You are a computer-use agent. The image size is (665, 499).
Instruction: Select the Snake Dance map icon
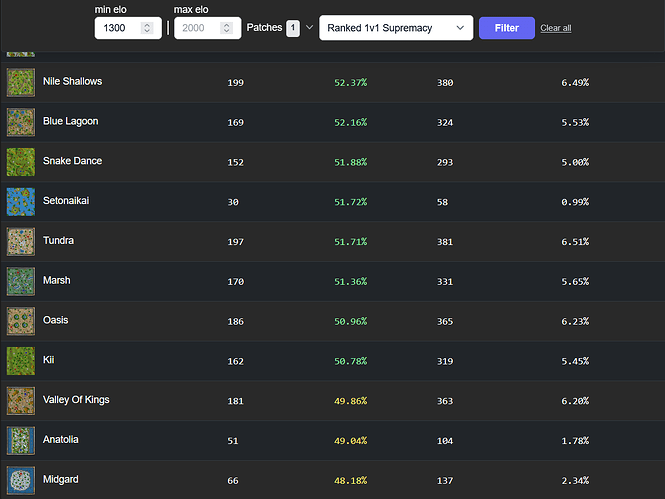click(x=21, y=162)
